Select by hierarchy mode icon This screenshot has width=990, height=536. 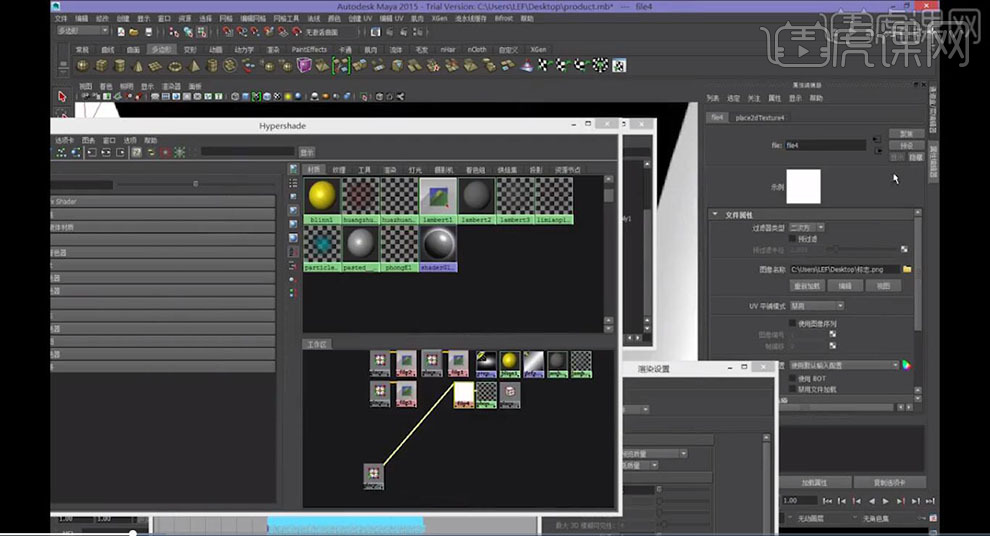tap(174, 32)
